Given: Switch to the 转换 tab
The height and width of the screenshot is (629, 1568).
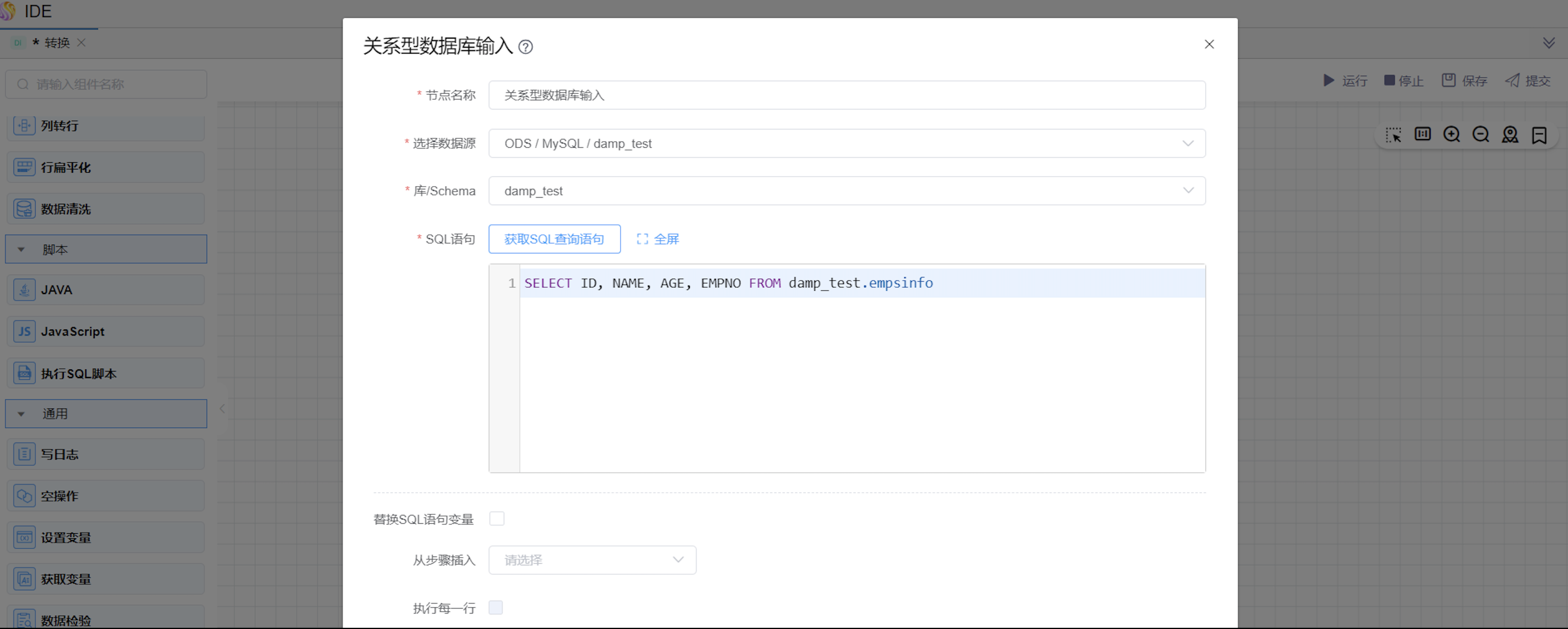Looking at the screenshot, I should pos(57,43).
